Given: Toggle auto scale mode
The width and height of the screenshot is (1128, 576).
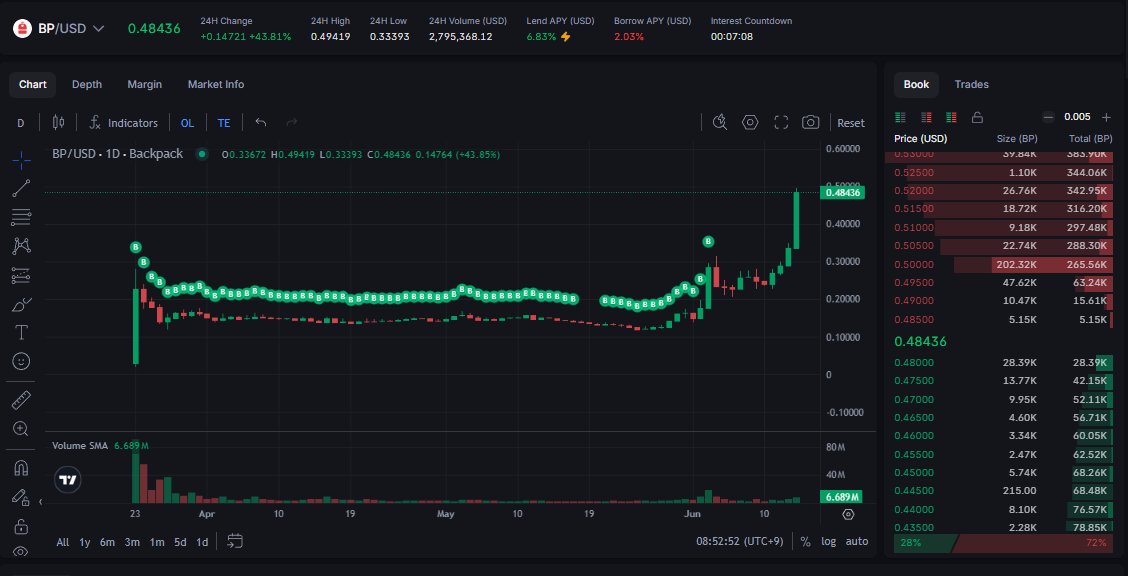Looking at the screenshot, I should [857, 541].
